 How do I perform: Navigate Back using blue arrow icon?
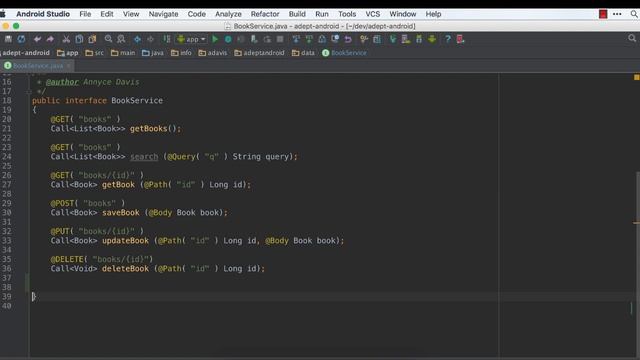click(x=138, y=39)
